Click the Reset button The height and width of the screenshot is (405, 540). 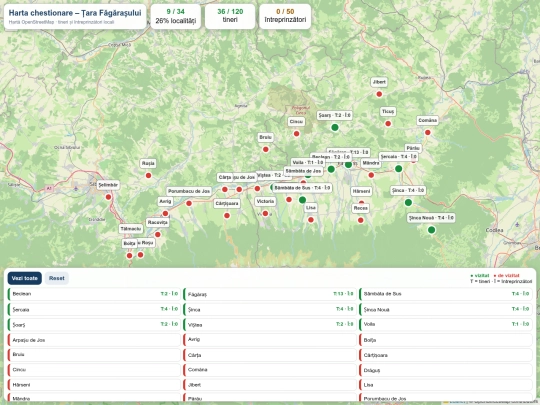(x=56, y=278)
